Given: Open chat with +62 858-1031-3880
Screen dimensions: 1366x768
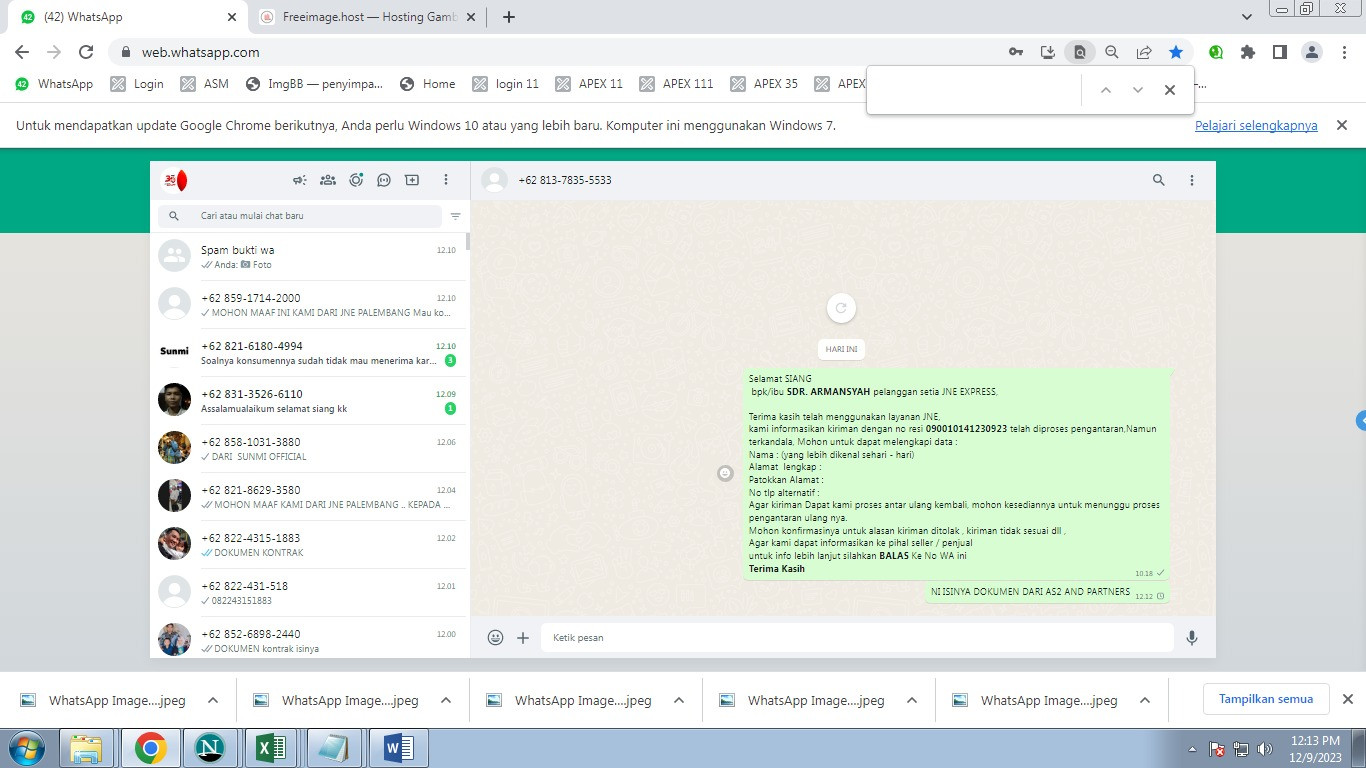Looking at the screenshot, I should point(310,449).
